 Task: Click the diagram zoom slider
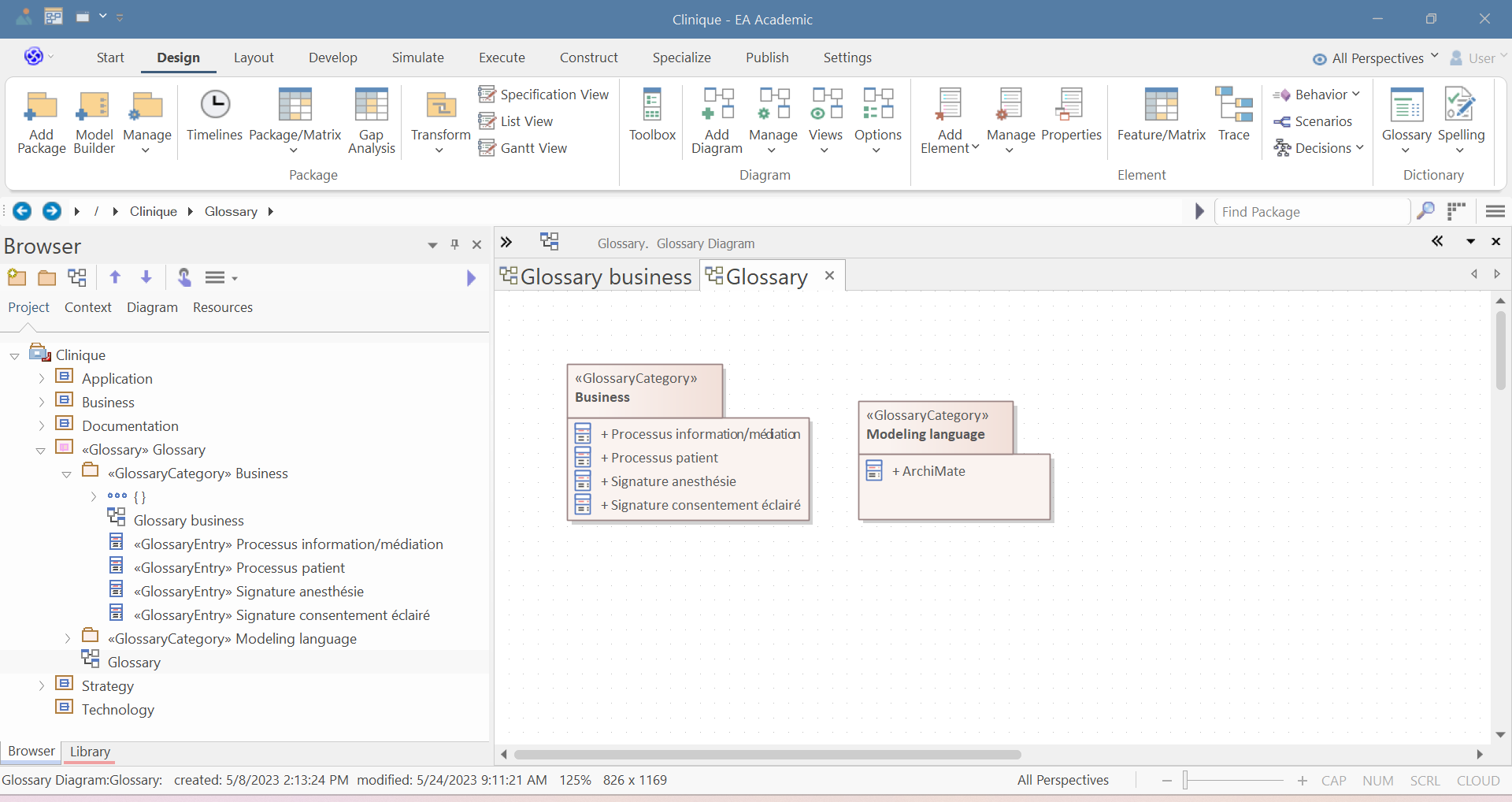[x=1233, y=781]
